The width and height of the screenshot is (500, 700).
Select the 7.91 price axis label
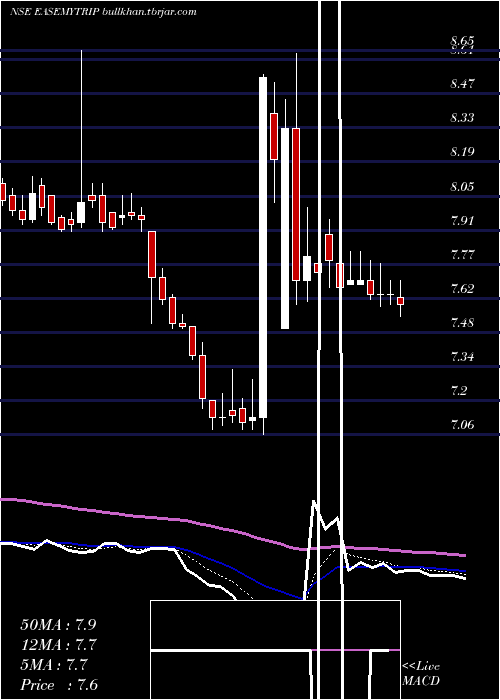(x=462, y=221)
